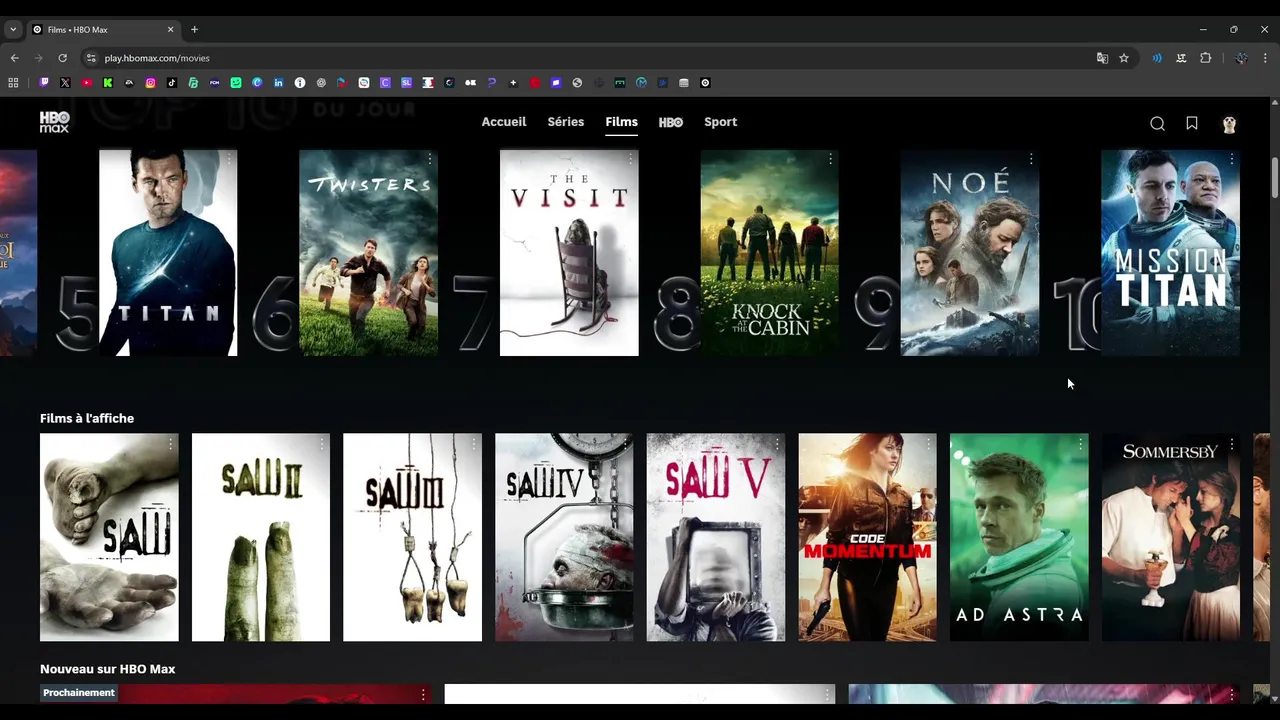Open options menu on Titan poster

coord(229,160)
